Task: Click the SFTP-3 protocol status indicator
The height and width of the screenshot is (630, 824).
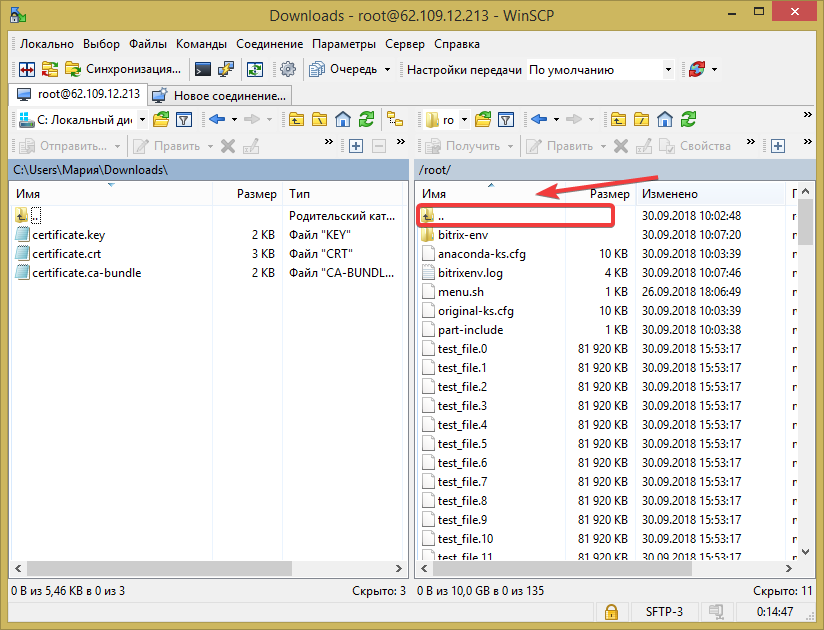Action: tap(664, 612)
